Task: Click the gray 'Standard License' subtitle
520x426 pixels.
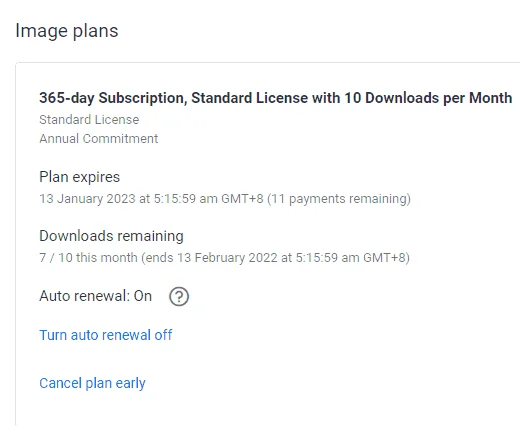Action: (x=89, y=120)
